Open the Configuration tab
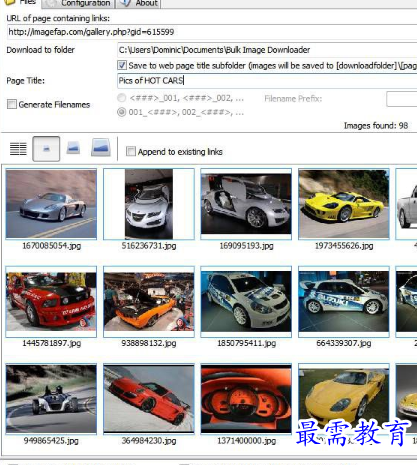The height and width of the screenshot is (465, 417). click(x=80, y=3)
